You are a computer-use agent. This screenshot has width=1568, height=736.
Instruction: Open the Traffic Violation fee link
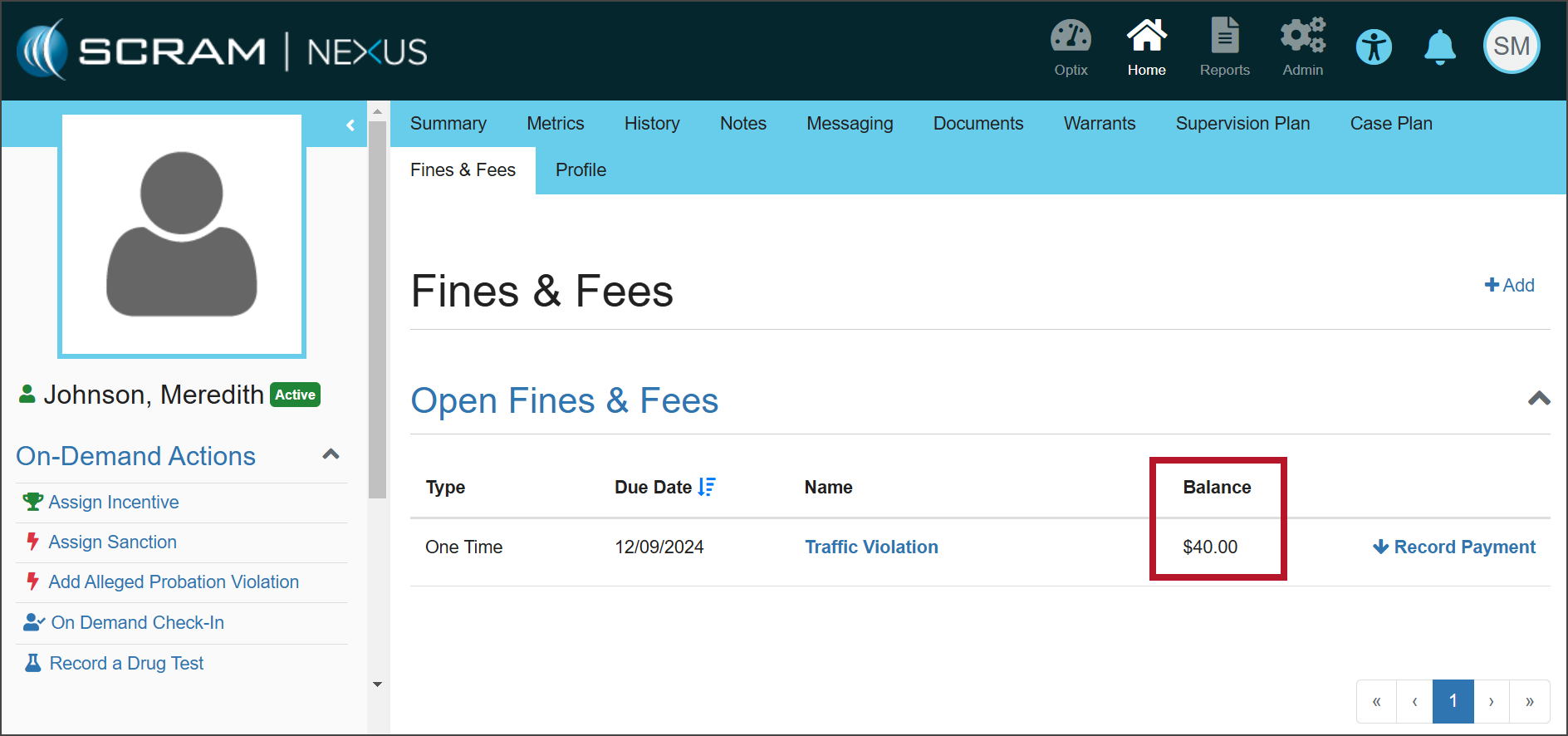(x=871, y=547)
